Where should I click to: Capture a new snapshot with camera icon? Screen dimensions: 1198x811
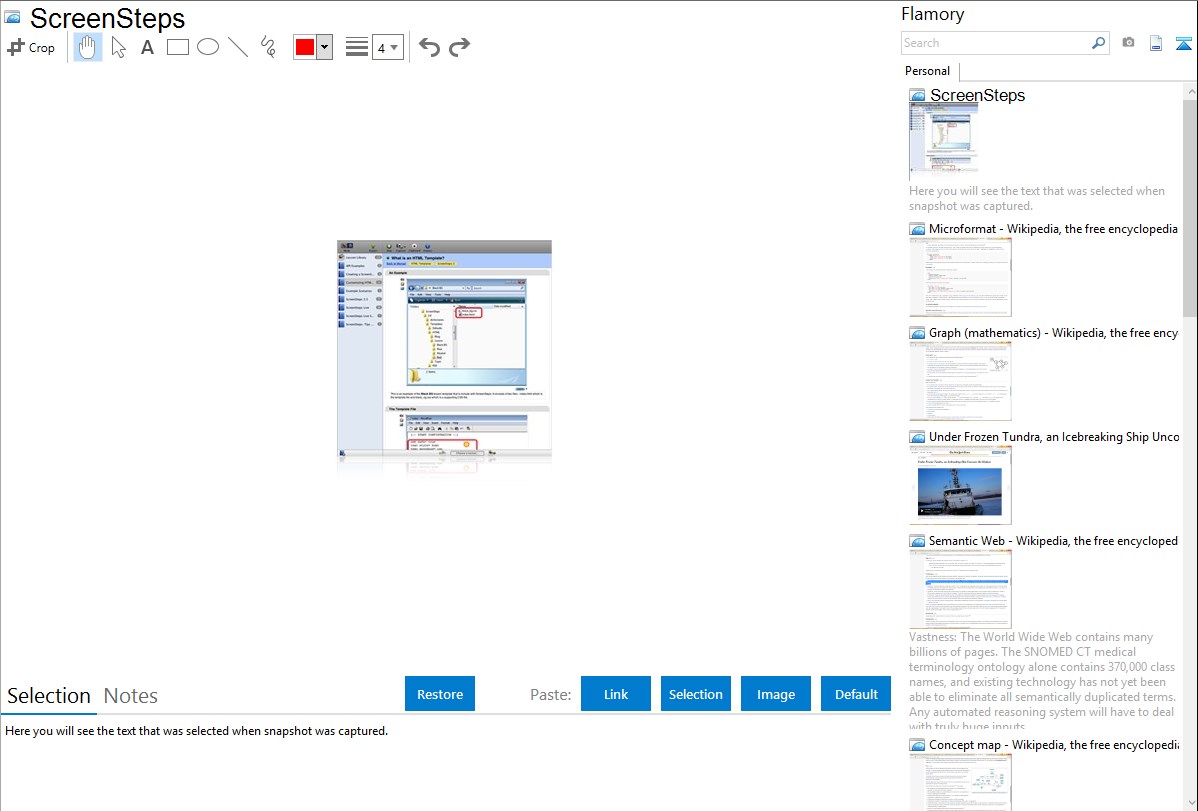coord(1128,43)
